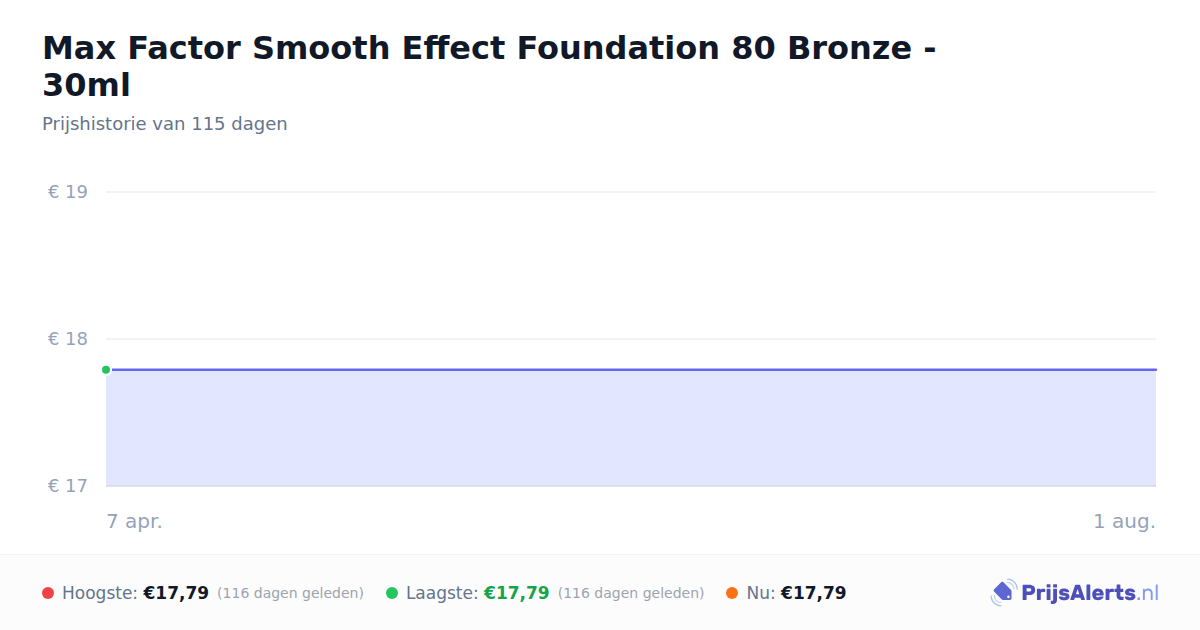Click the € 19 axis label
The width and height of the screenshot is (1200, 630).
point(68,192)
